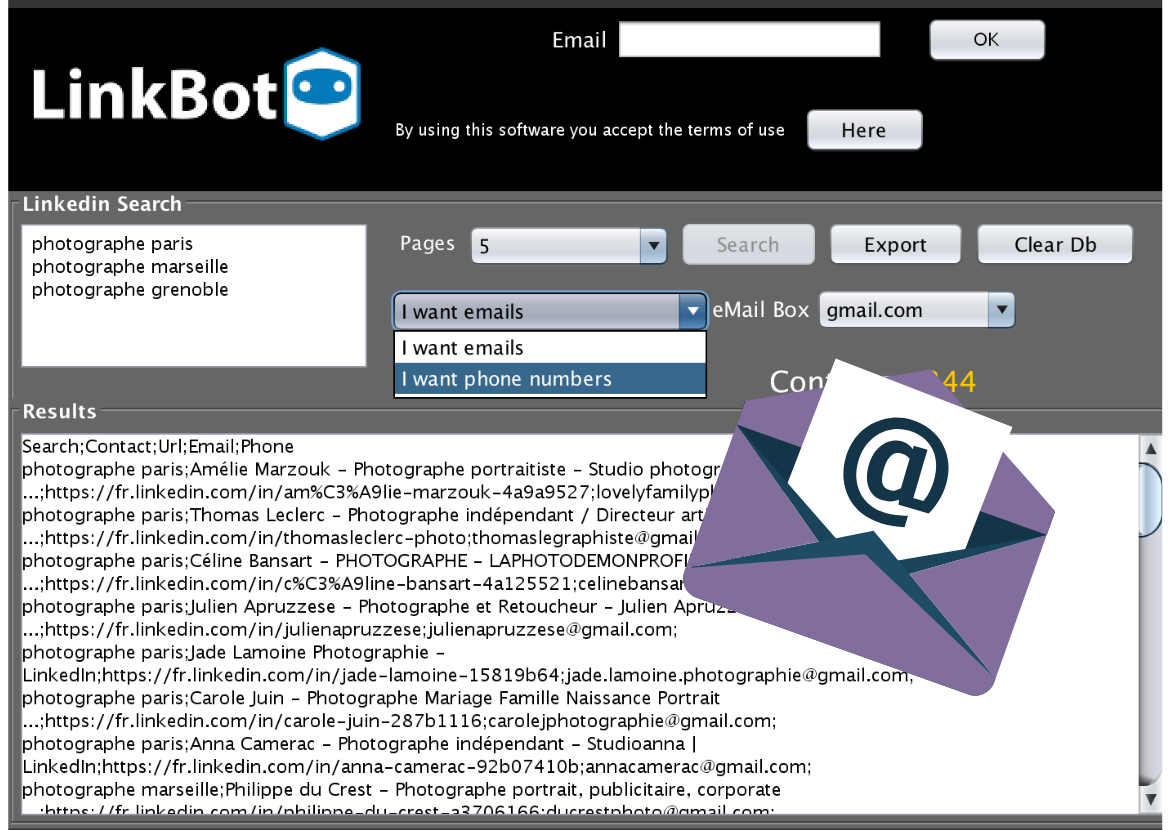This screenshot has width=1172, height=830.
Task: Click the Julien Apruzzese result row
Action: click(378, 606)
